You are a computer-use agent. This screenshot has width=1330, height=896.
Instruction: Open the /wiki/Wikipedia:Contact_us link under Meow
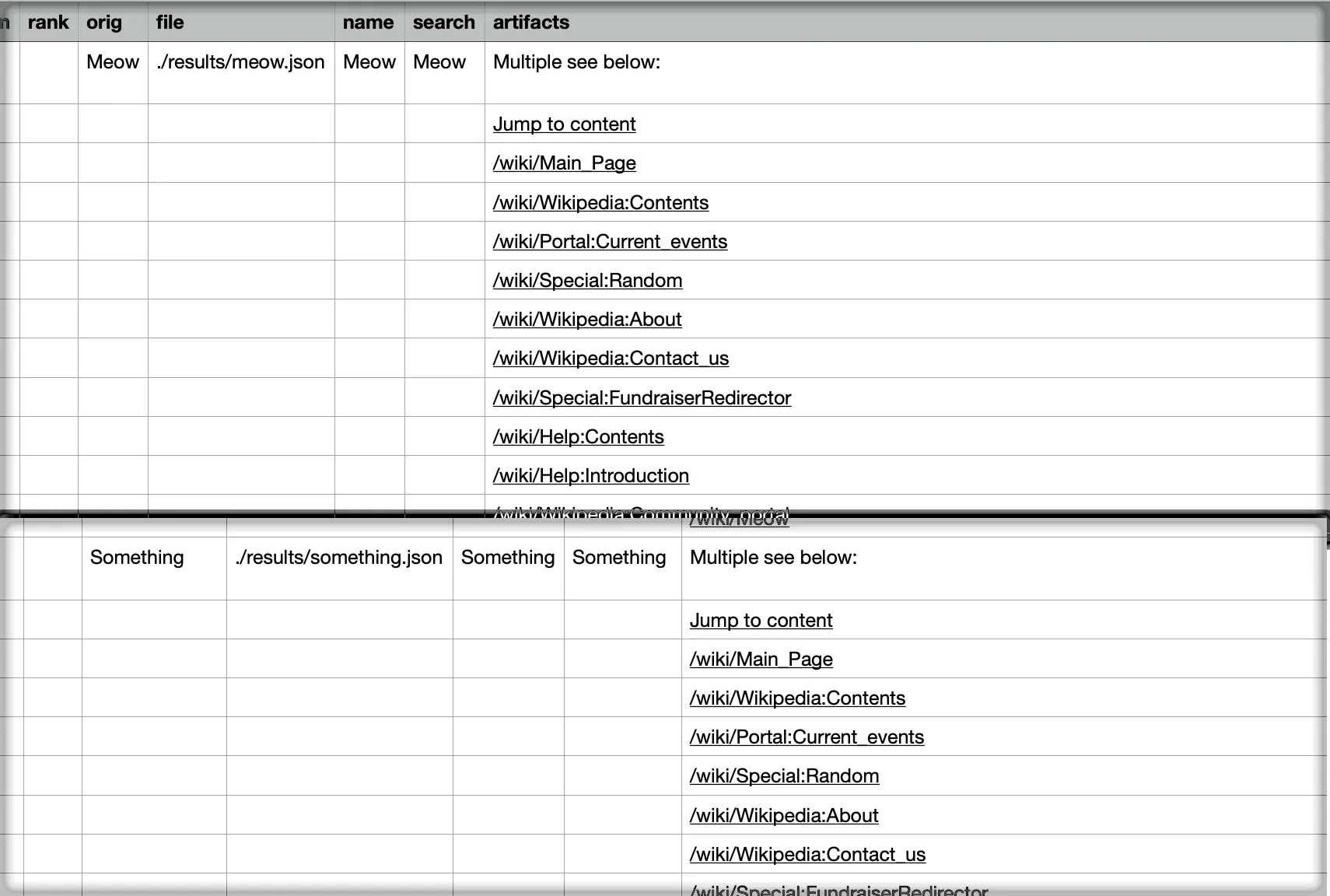tap(611, 358)
